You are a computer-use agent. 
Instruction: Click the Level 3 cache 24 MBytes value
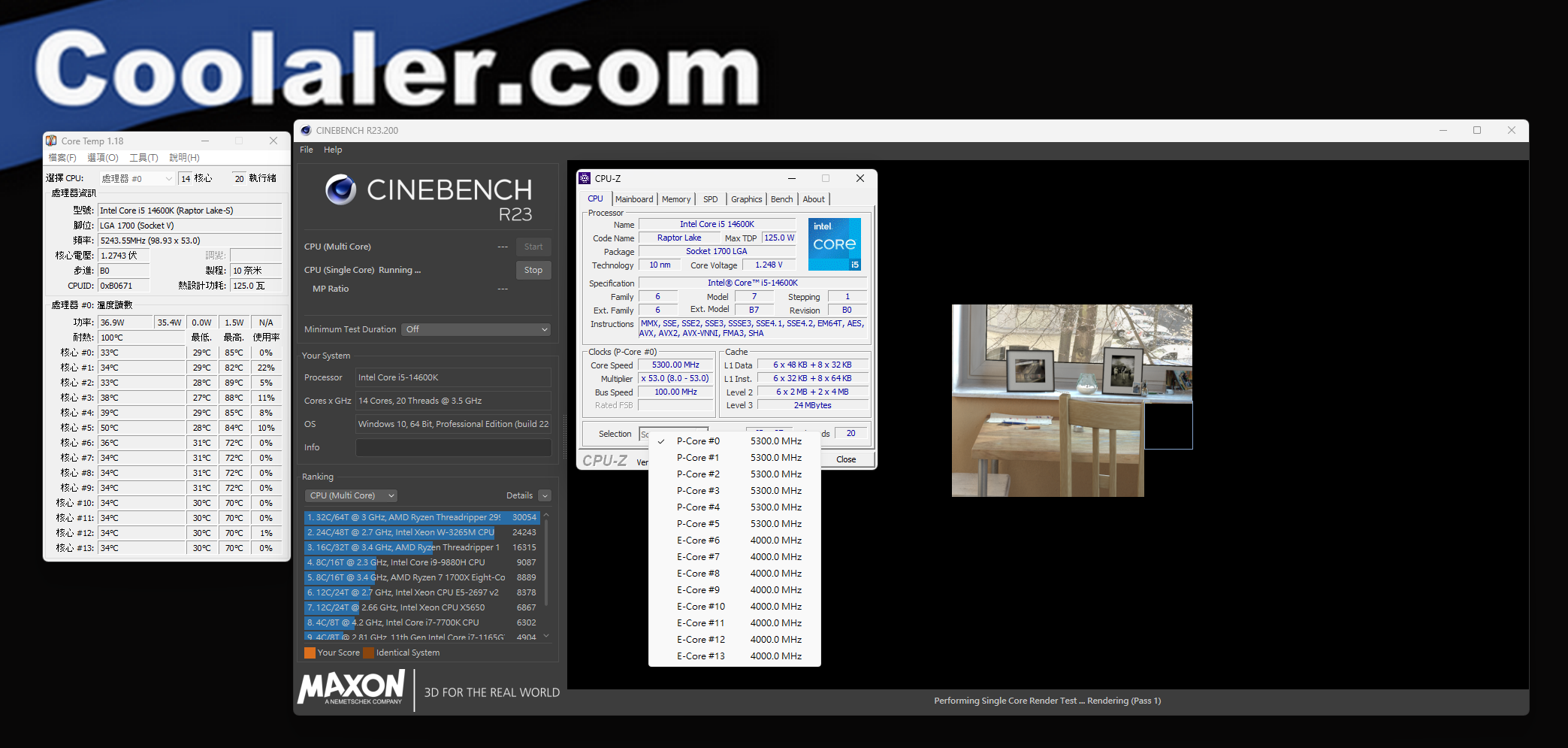pyautogui.click(x=813, y=405)
